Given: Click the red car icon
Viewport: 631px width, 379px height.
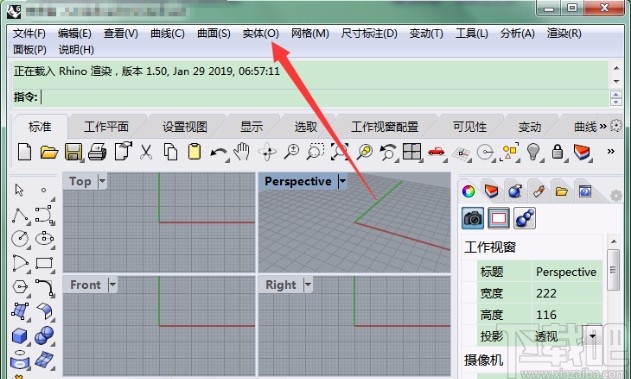Looking at the screenshot, I should (436, 152).
